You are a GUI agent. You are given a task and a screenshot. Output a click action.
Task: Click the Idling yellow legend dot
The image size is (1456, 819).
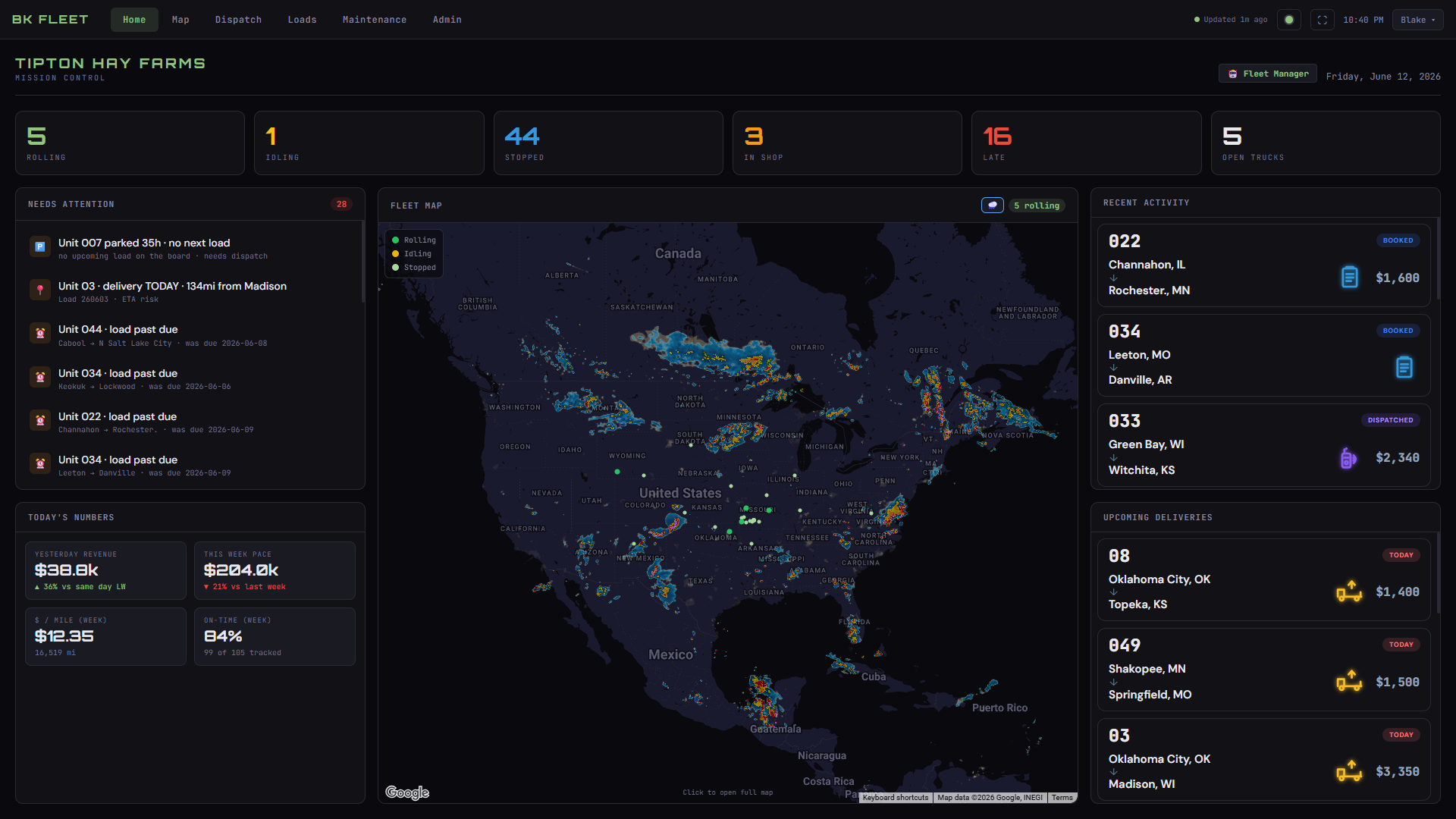(x=396, y=254)
